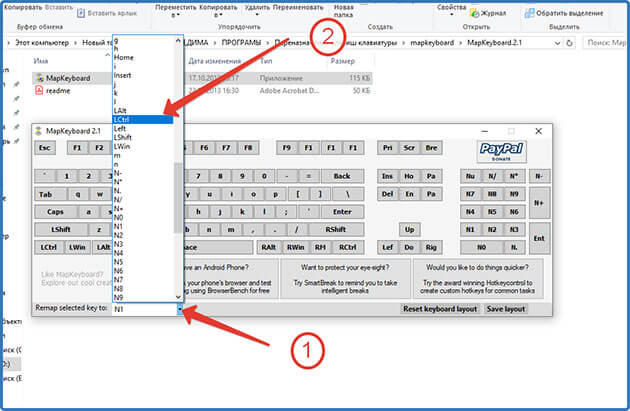The width and height of the screenshot is (630, 411).
Task: Choose LCtrl in the remap dropdown list
Action: point(143,120)
